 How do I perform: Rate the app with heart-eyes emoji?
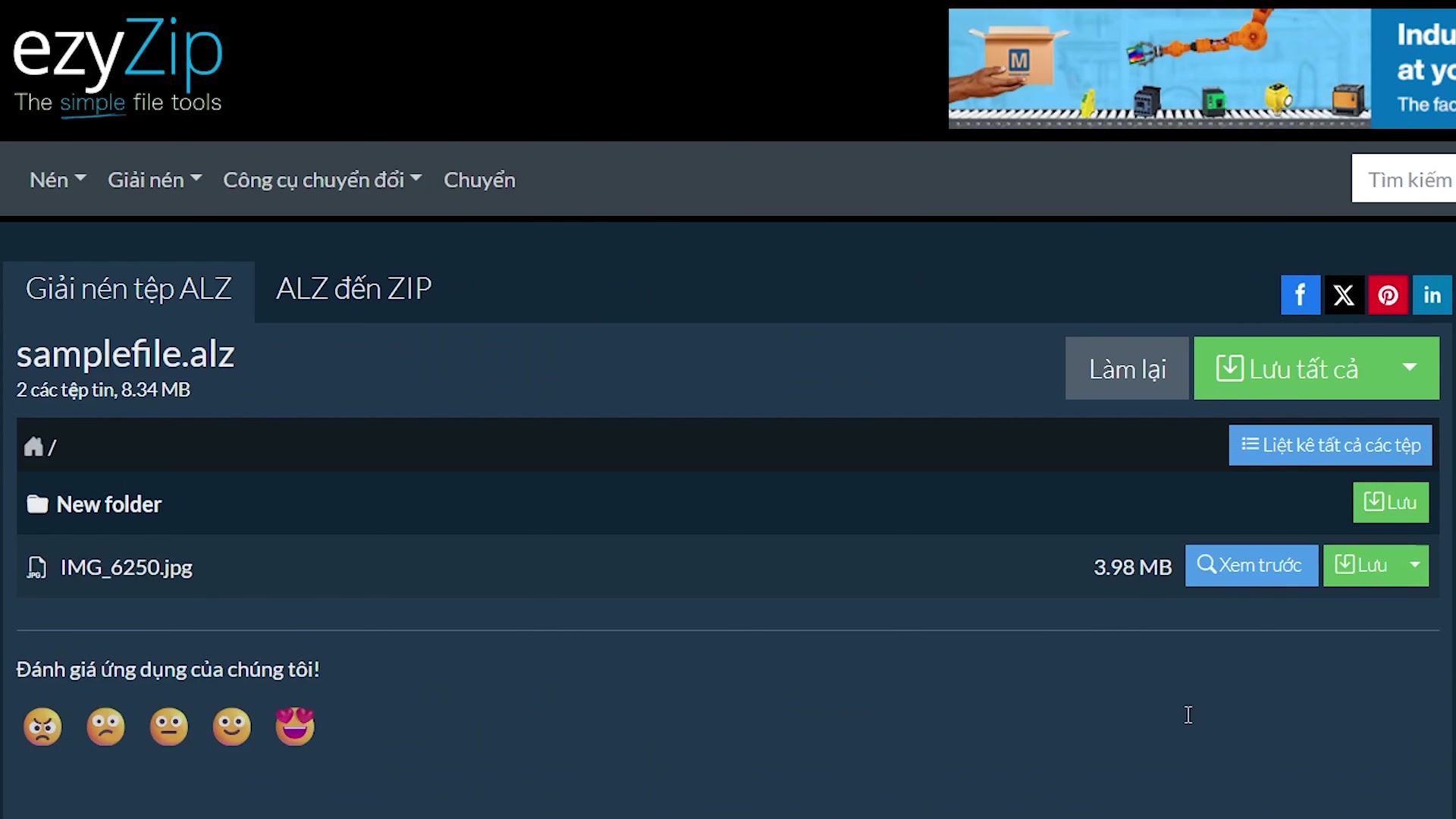pos(295,726)
